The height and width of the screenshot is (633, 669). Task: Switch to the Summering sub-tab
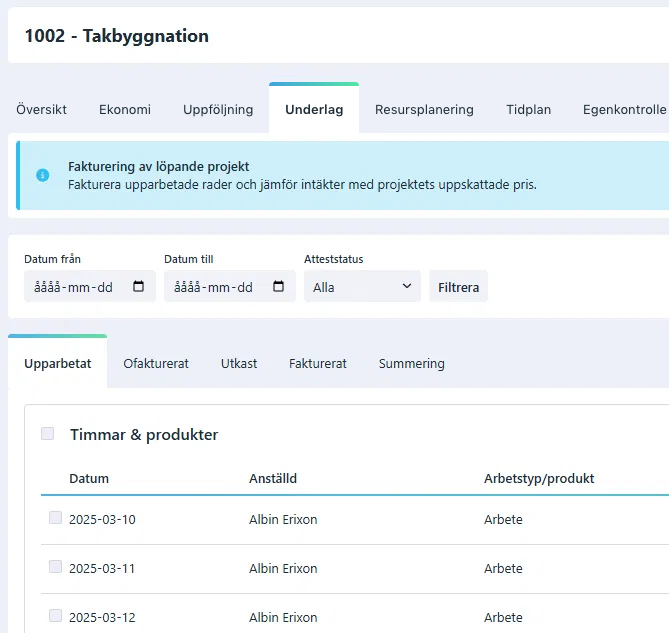[411, 364]
